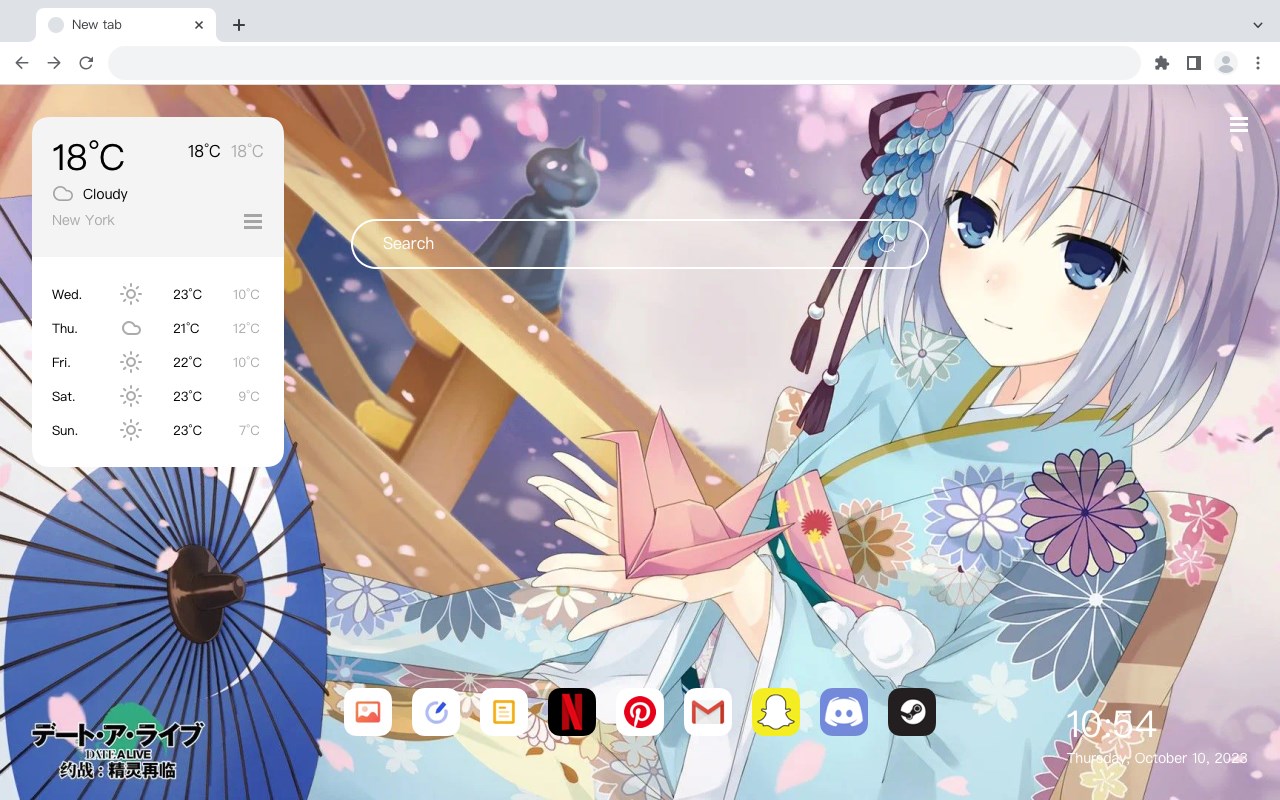Click Wednesday's sun forecast icon
Viewport: 1280px width, 800px height.
point(131,294)
